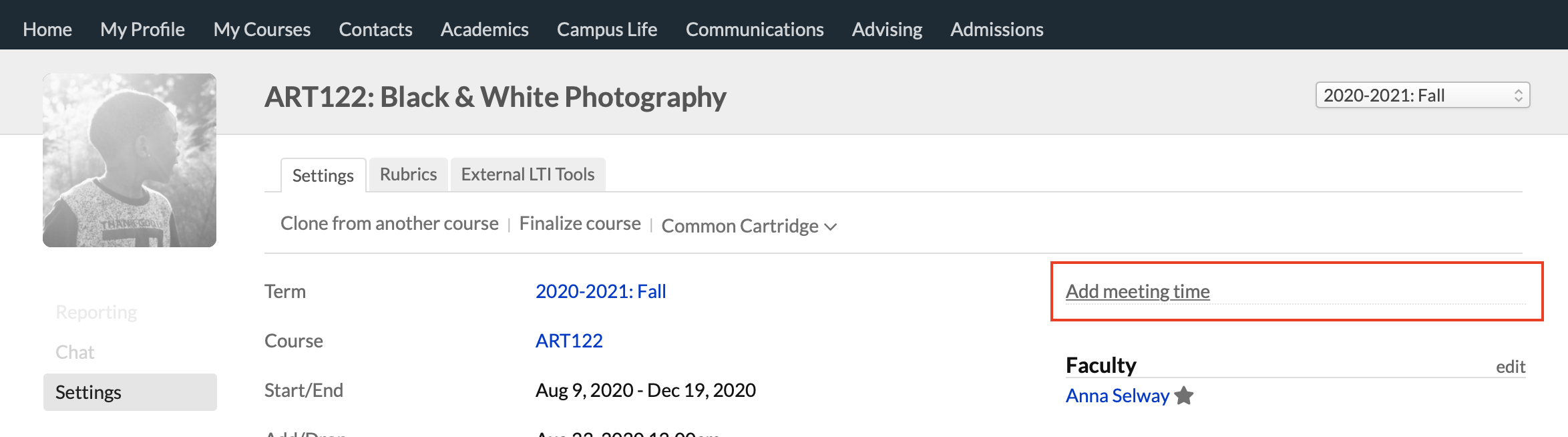
Task: Click Clone from another course
Action: click(389, 223)
